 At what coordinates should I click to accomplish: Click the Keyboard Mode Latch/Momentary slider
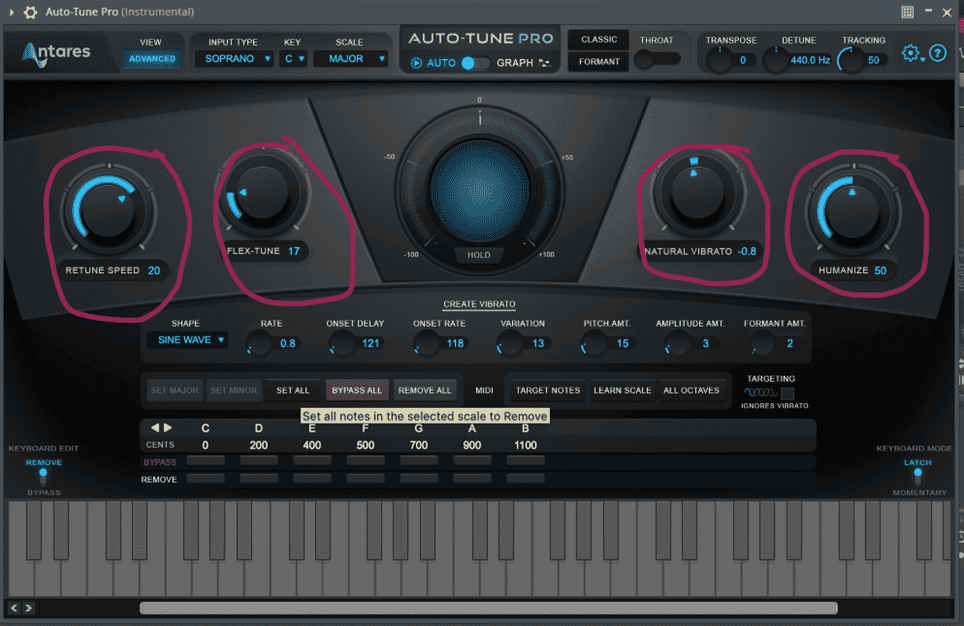tap(917, 476)
